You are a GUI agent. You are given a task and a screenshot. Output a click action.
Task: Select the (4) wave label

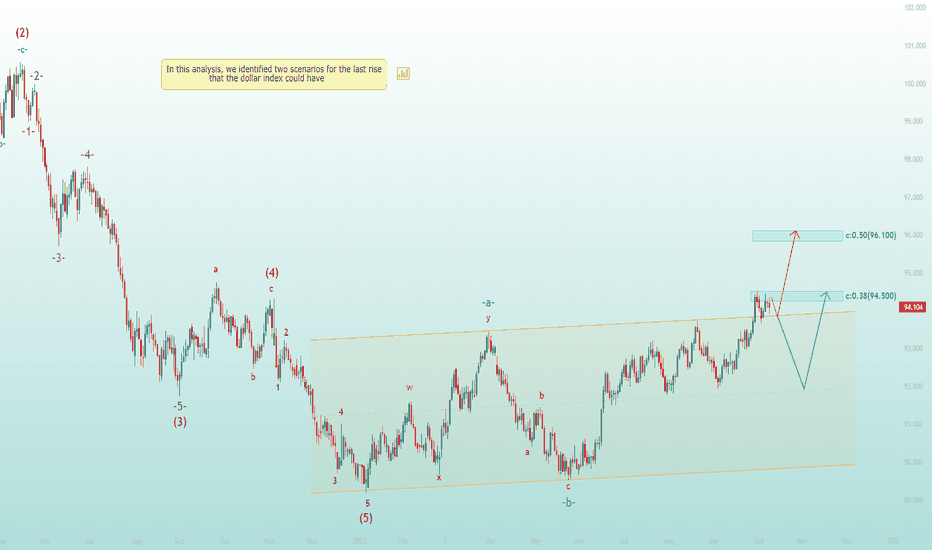tap(272, 273)
